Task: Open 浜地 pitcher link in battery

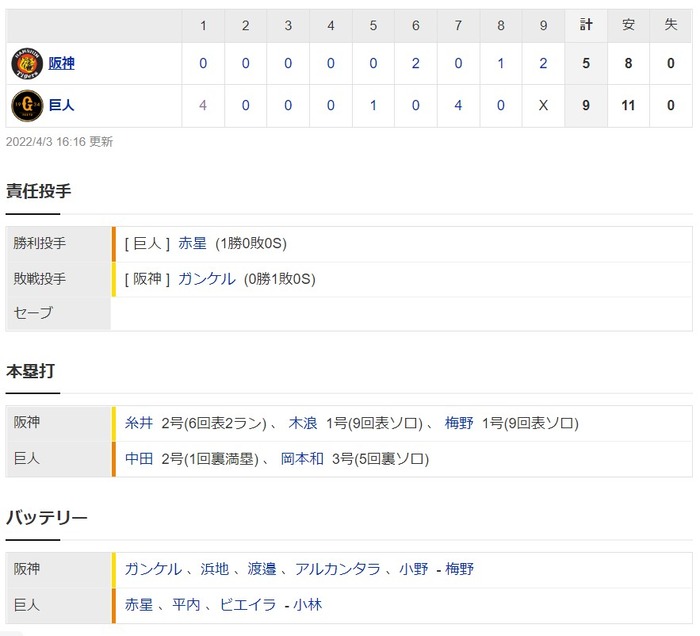Action: [215, 569]
